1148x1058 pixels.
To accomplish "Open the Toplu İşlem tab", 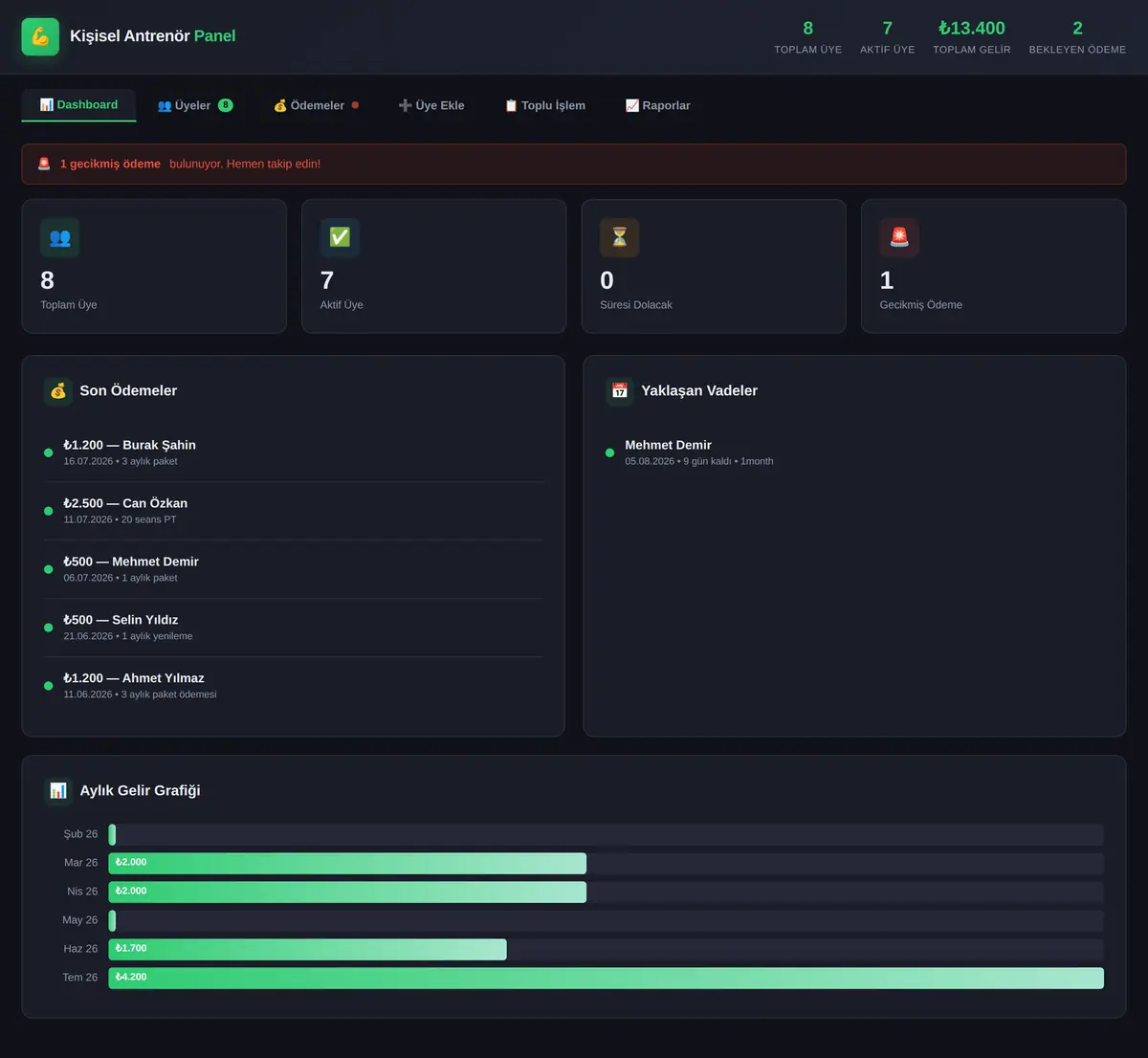I will point(545,105).
